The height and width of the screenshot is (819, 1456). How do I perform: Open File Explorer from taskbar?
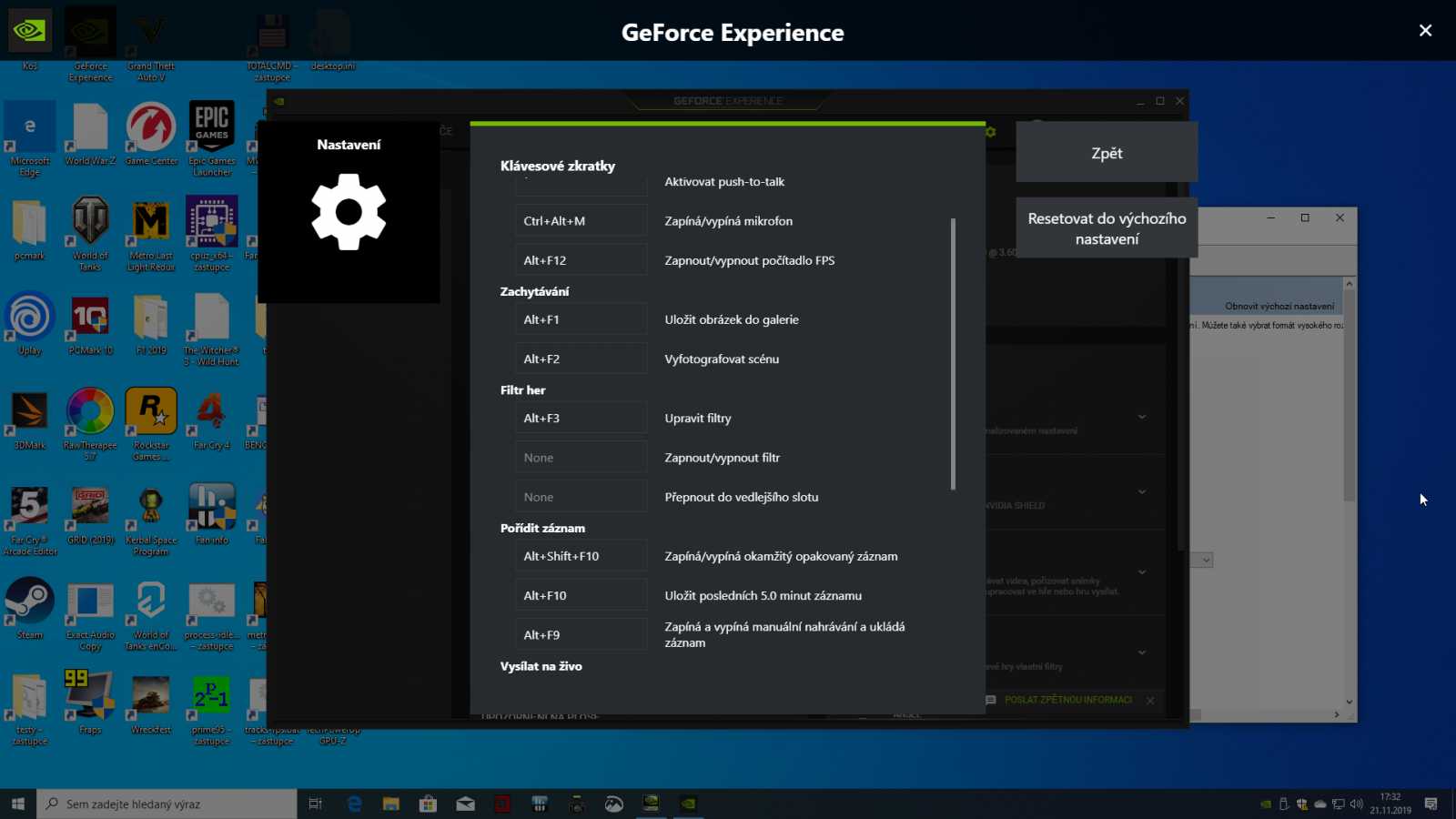[x=391, y=804]
